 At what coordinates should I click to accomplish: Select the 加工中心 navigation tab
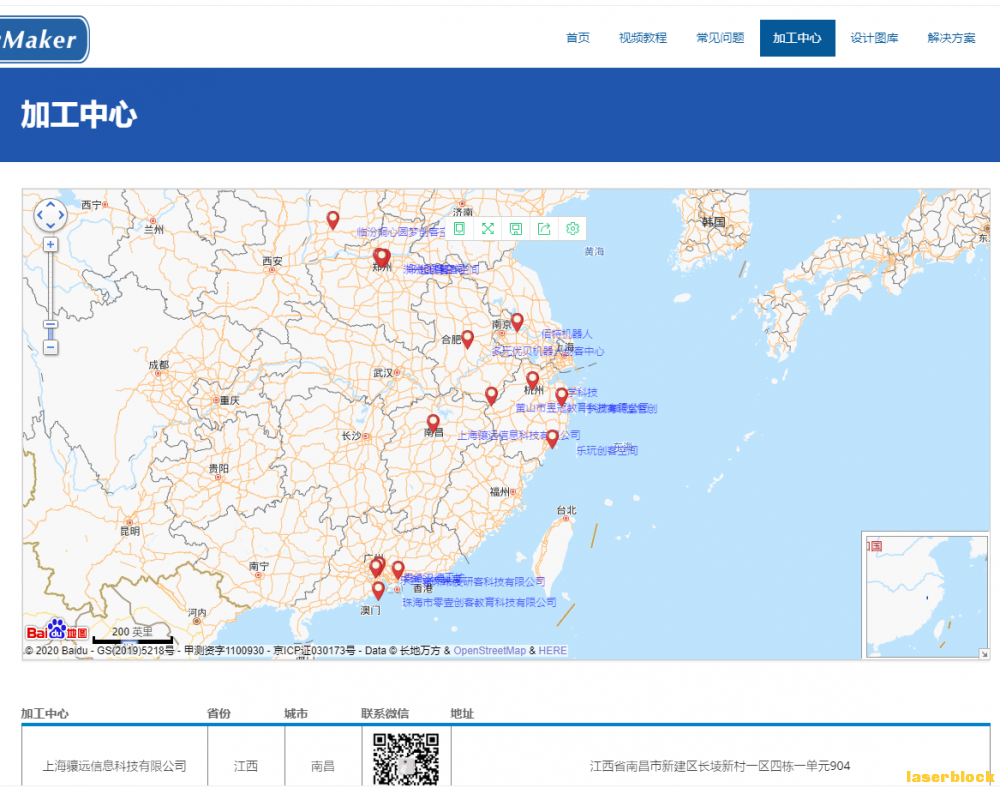pos(797,38)
